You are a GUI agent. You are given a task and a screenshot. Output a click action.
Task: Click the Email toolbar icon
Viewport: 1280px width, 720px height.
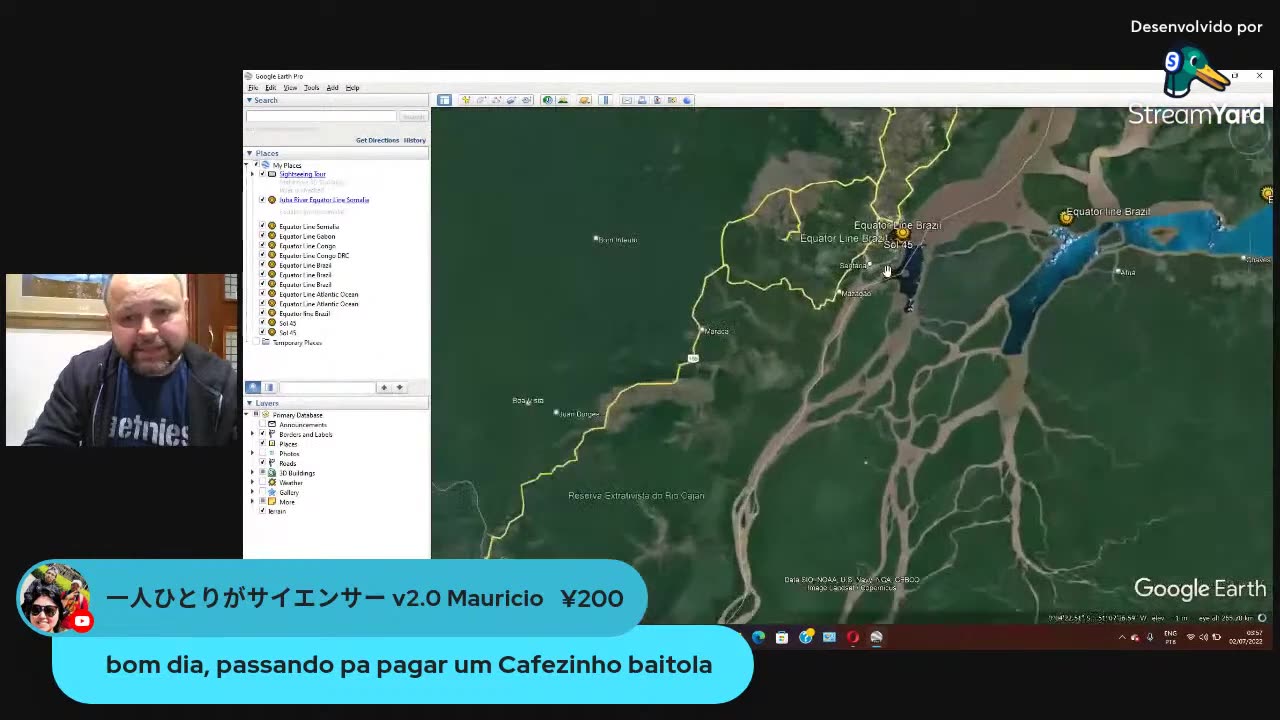pyautogui.click(x=627, y=100)
